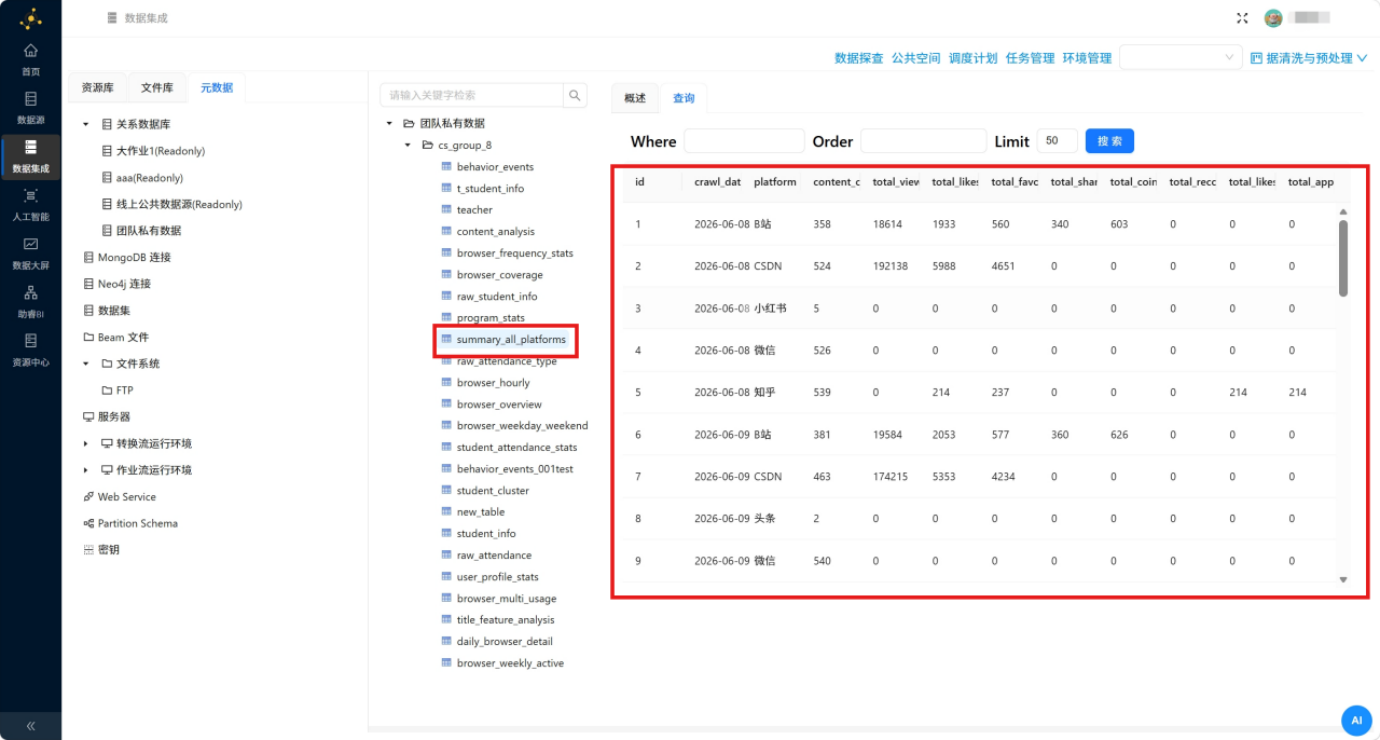Screen dimensions: 1380x740
Task: Click the search magnifier icon beside keyword box
Action: click(576, 95)
